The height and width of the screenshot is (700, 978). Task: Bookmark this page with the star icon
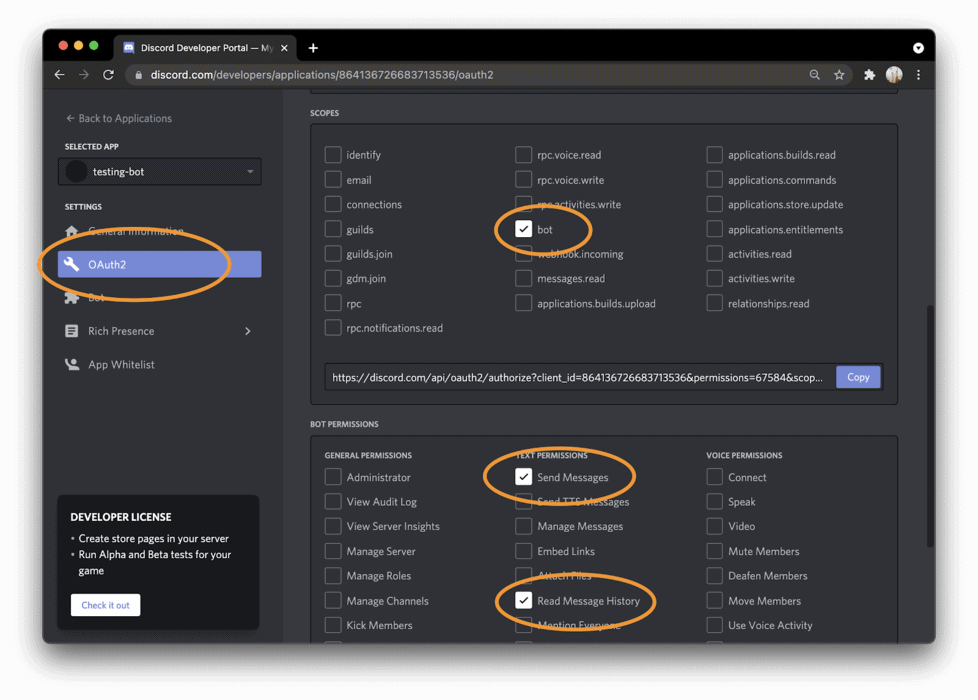[x=840, y=75]
